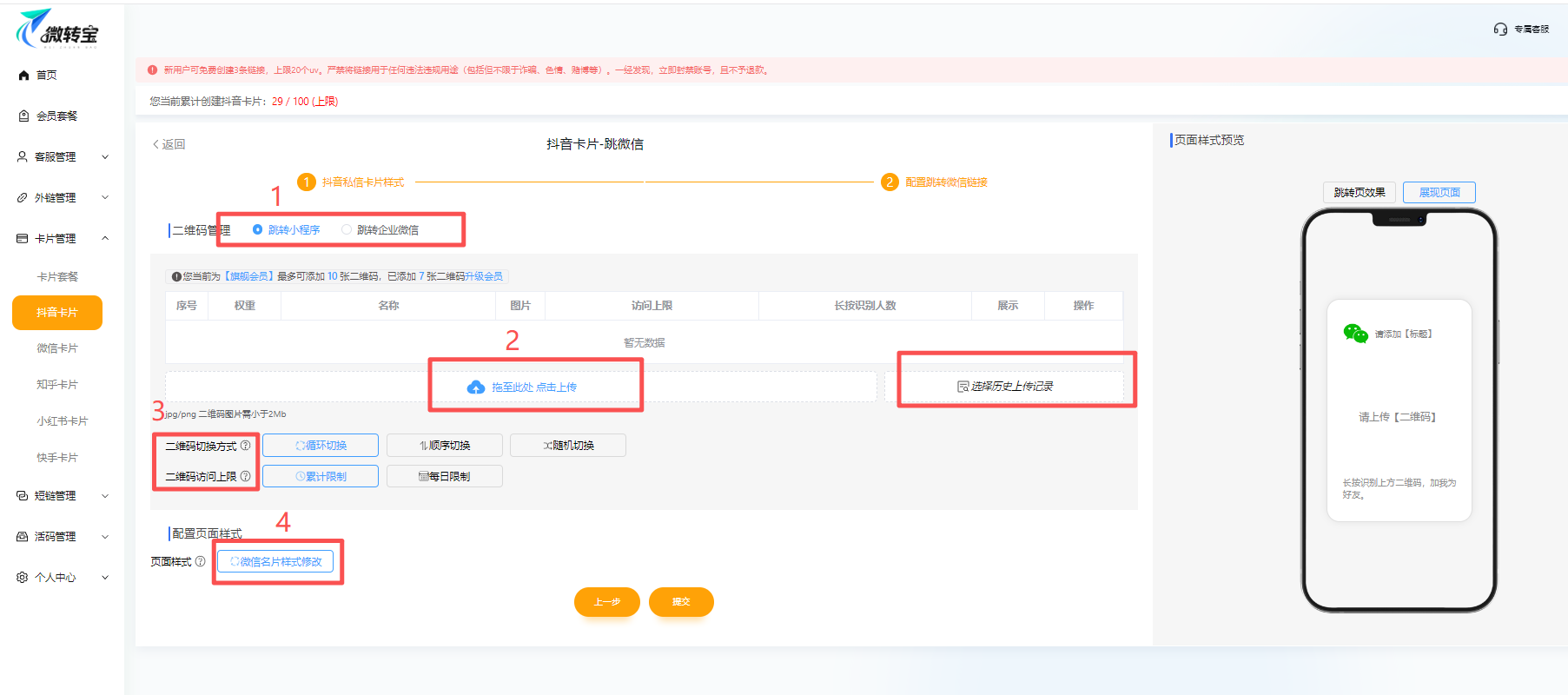Click help icon beside 二维码访问上限
The image size is (1568, 695).
tap(246, 476)
